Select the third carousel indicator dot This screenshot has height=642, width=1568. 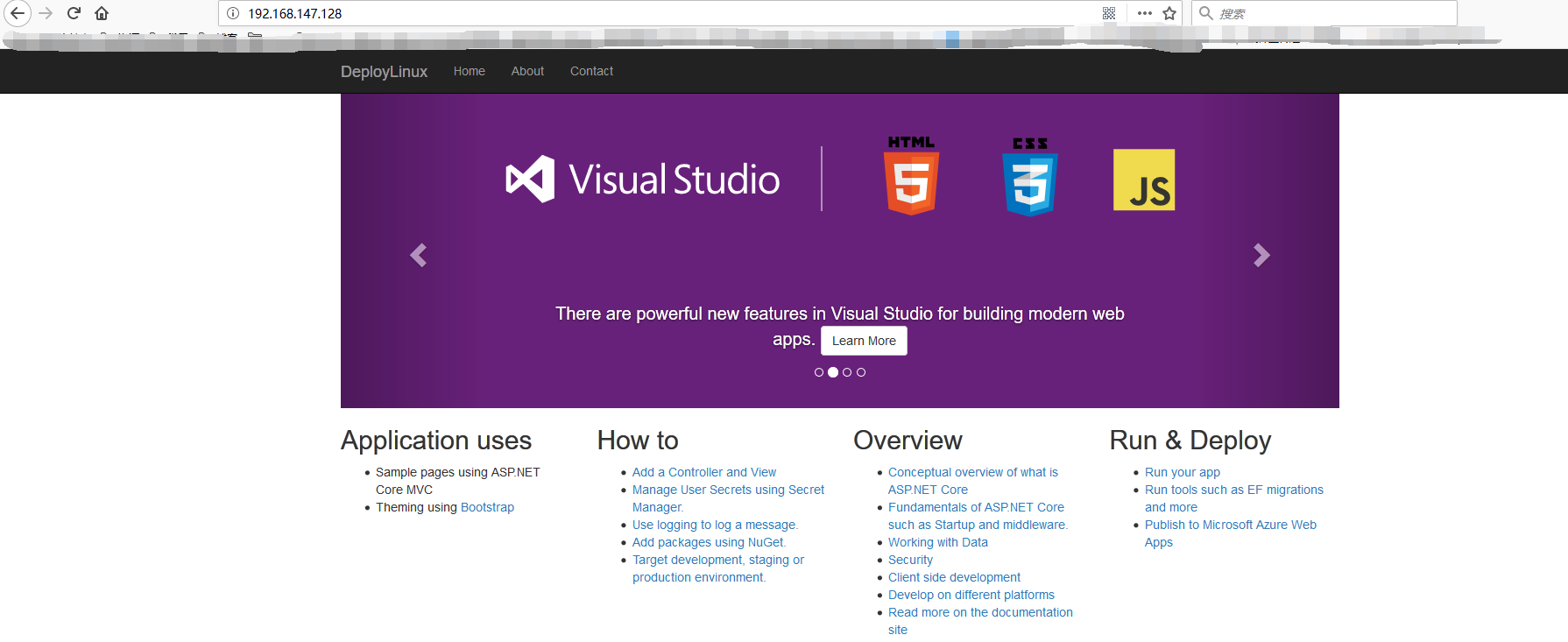[x=847, y=372]
